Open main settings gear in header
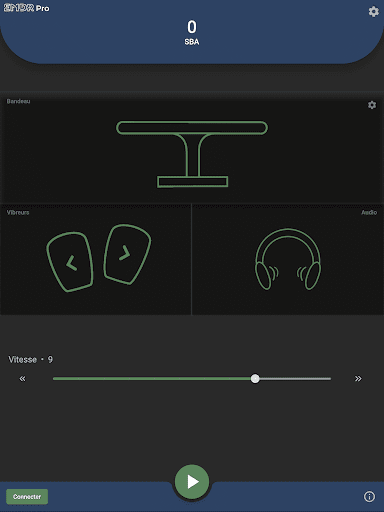The width and height of the screenshot is (384, 512). pyautogui.click(x=373, y=12)
